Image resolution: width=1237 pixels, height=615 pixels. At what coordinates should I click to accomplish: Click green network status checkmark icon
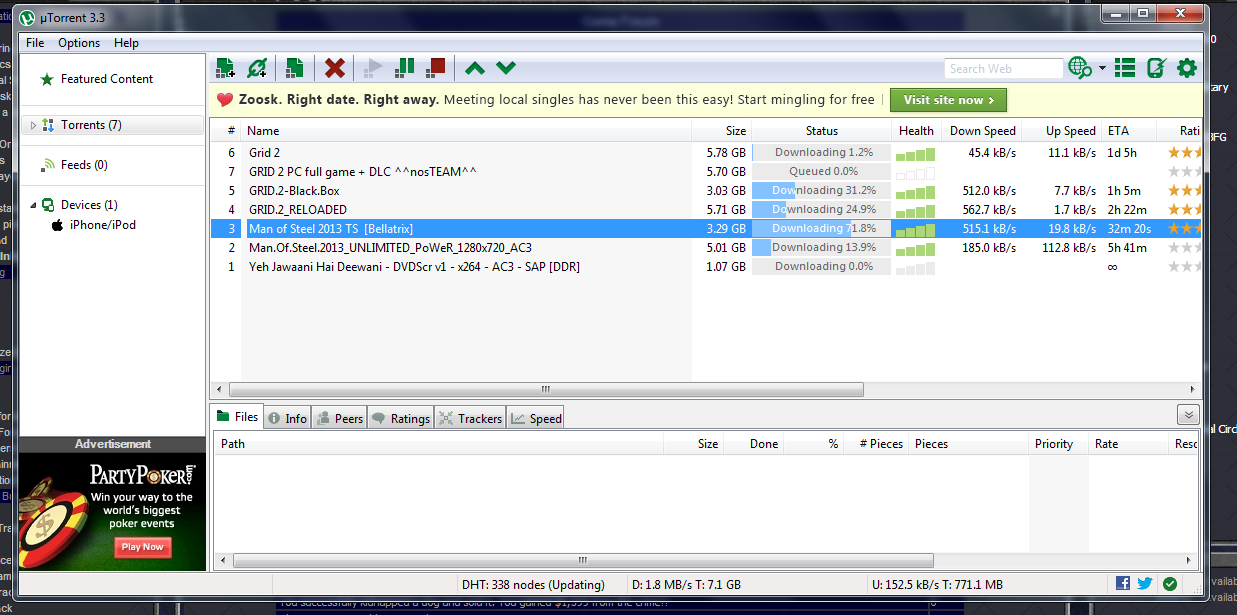[1170, 584]
